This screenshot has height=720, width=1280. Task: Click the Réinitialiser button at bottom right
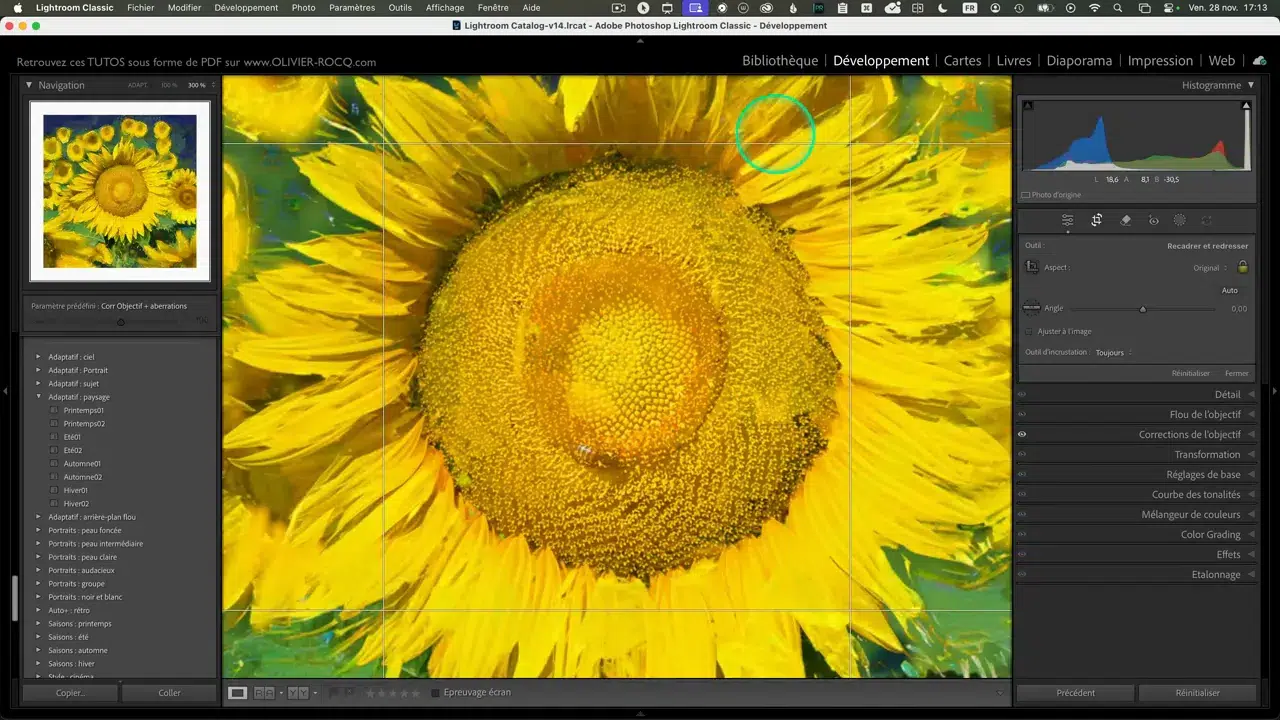click(x=1197, y=693)
